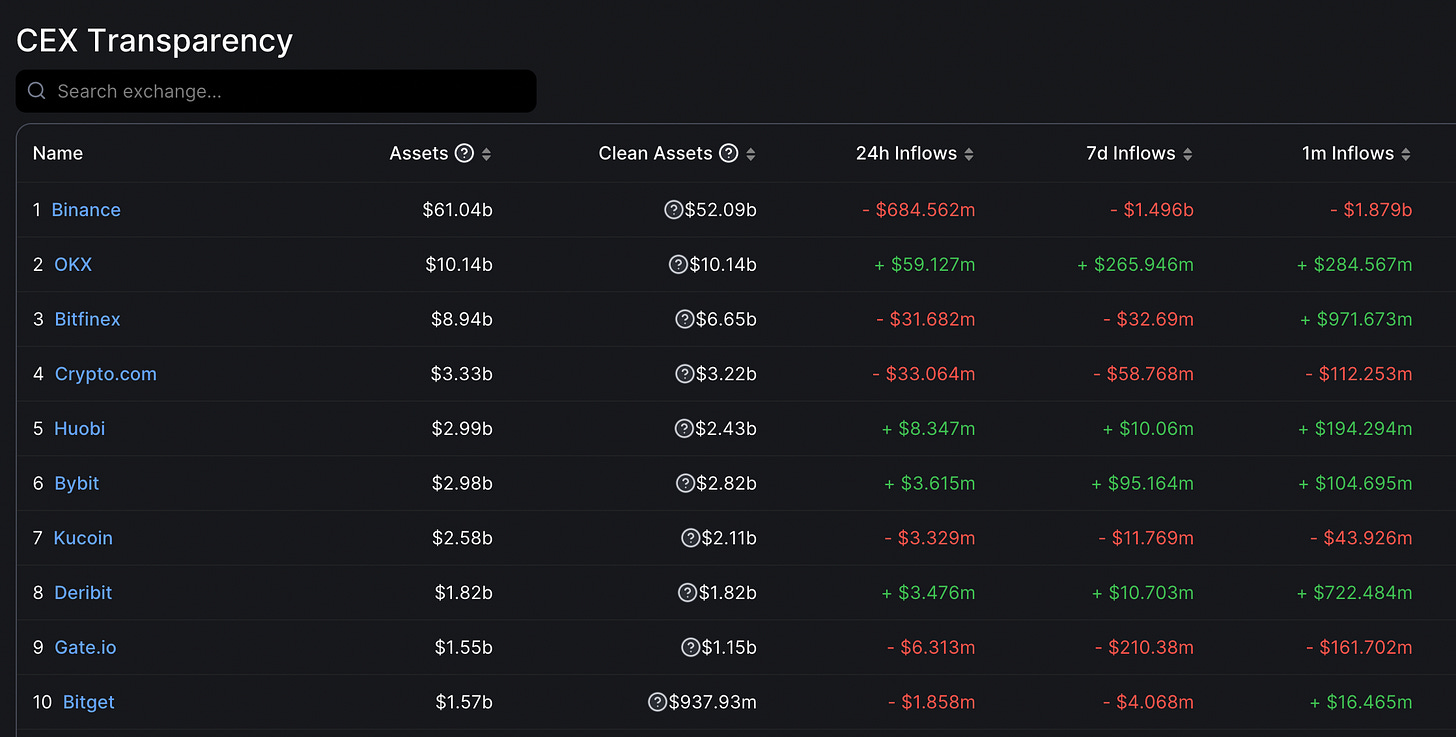This screenshot has height=737, width=1456.
Task: Open the Huobi exchange link
Action: pos(80,428)
